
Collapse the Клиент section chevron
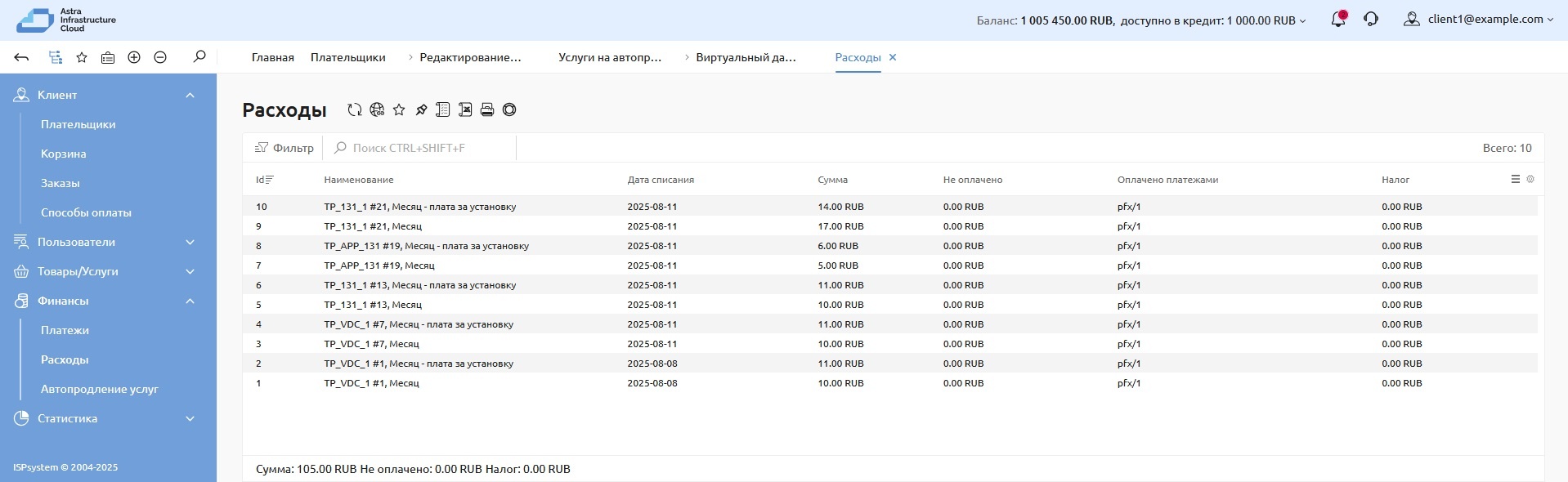[x=190, y=95]
